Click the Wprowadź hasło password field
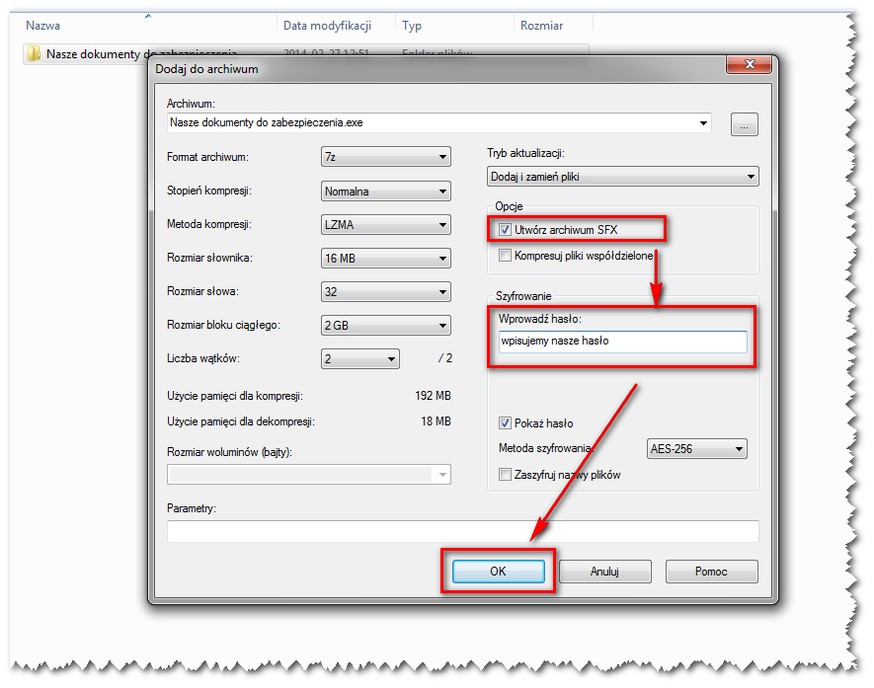This screenshot has width=874, height=688. pyautogui.click(x=621, y=341)
